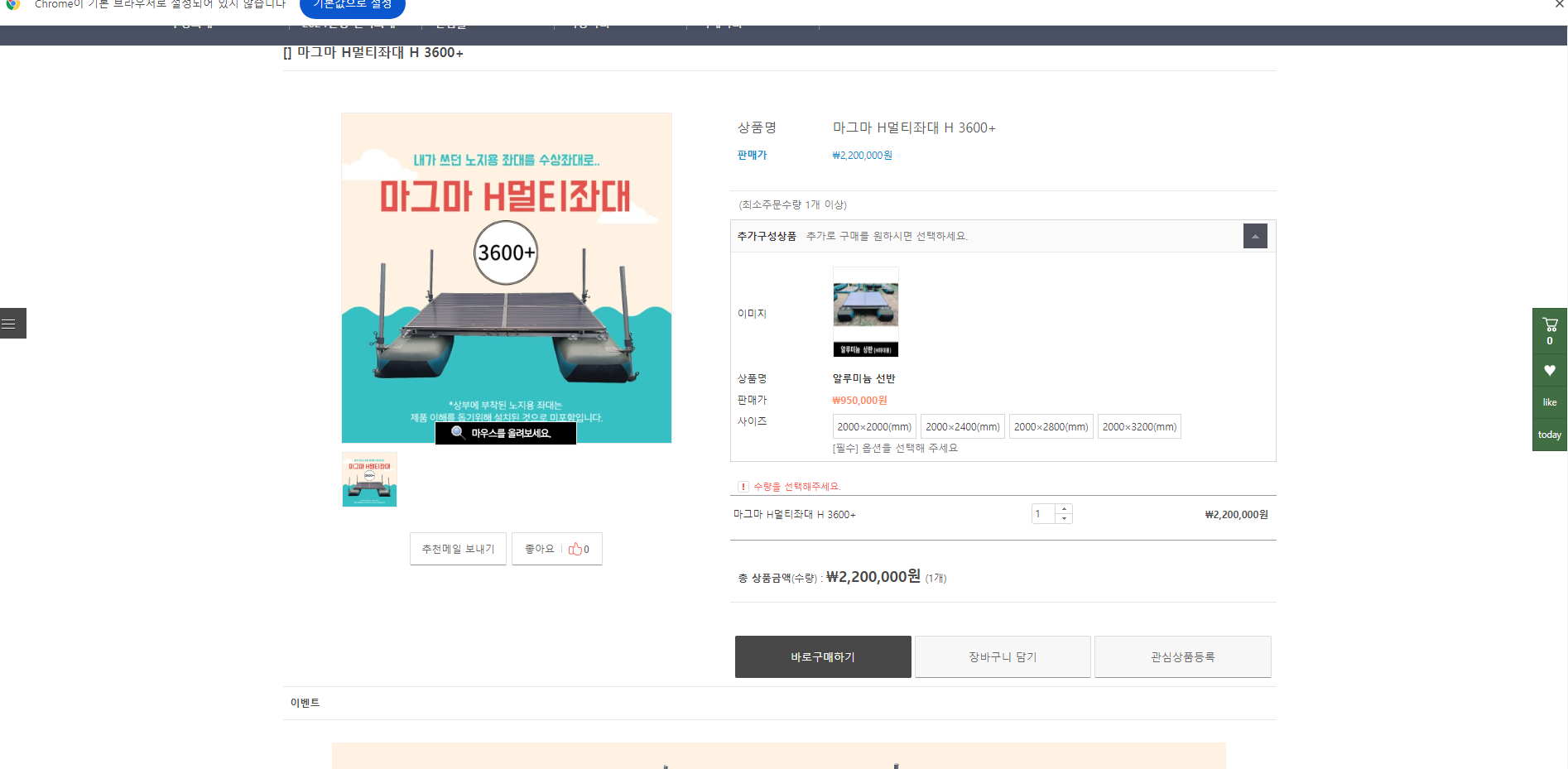Click the 수량을 선택해주세요 notice
This screenshot has height=769, width=1568.
[796, 486]
